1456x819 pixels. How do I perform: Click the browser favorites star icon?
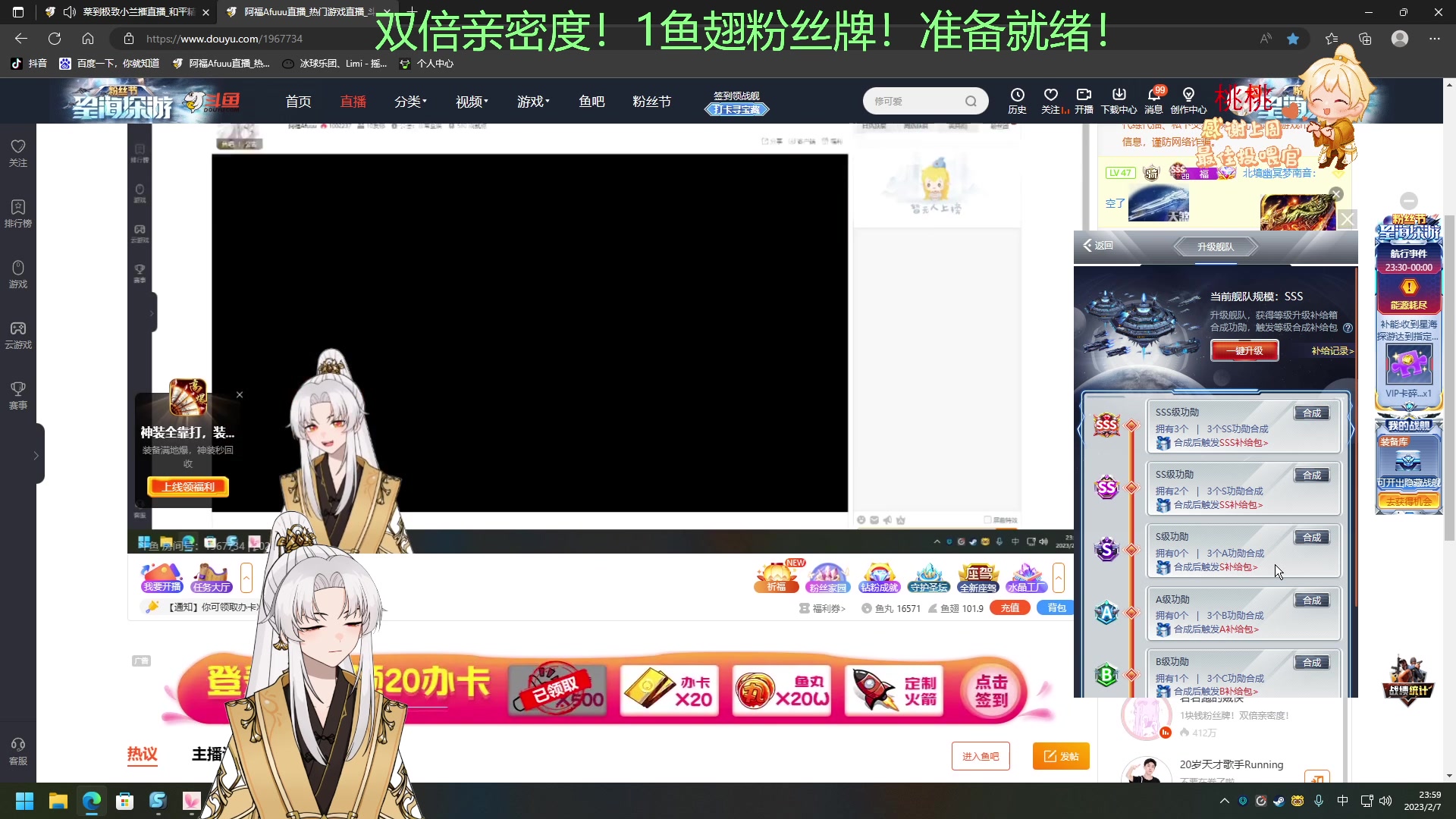point(1293,39)
